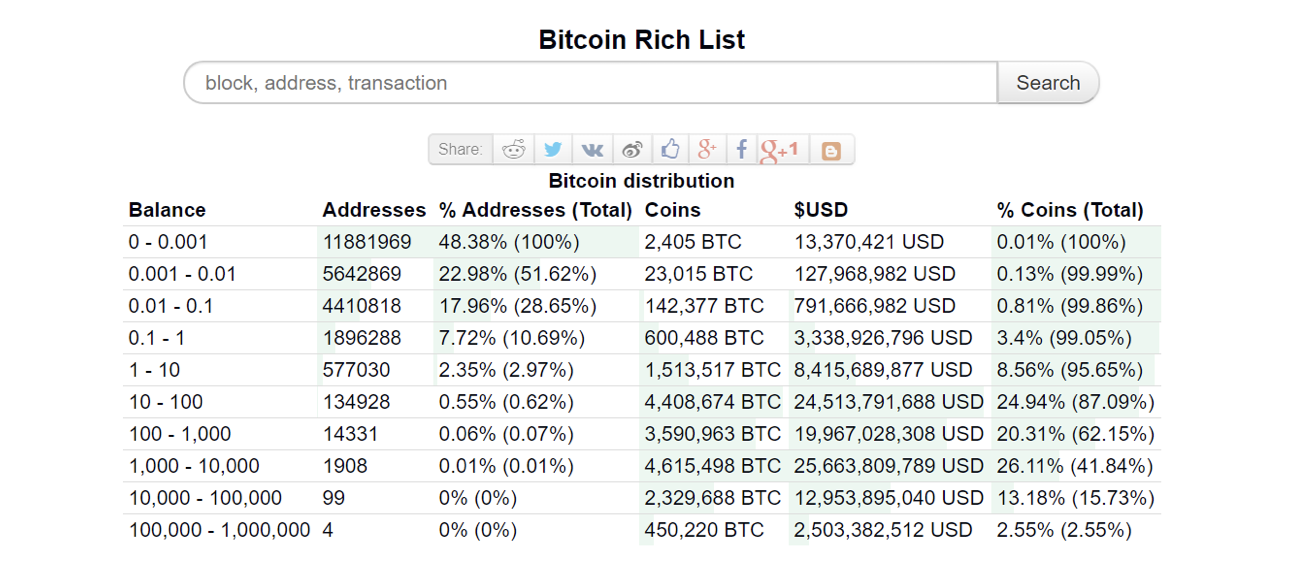Click the Coins column header
Screen dimensions: 1310x562
[672, 210]
